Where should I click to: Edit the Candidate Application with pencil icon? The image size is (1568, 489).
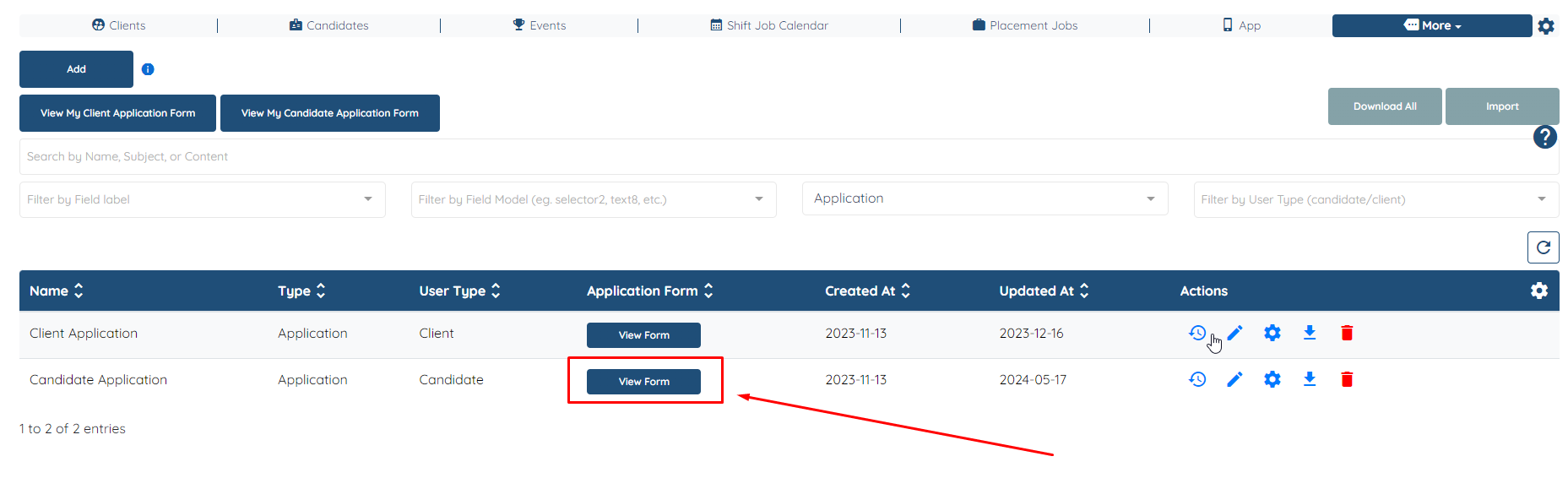[x=1234, y=379]
